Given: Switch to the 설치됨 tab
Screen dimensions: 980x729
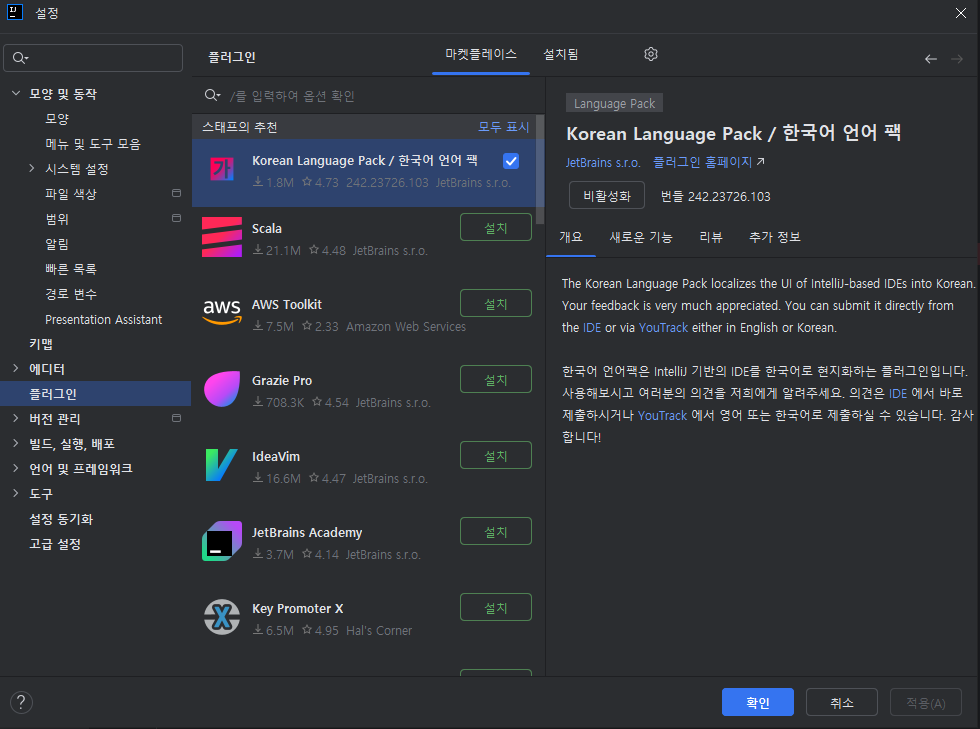Looking at the screenshot, I should click(561, 54).
